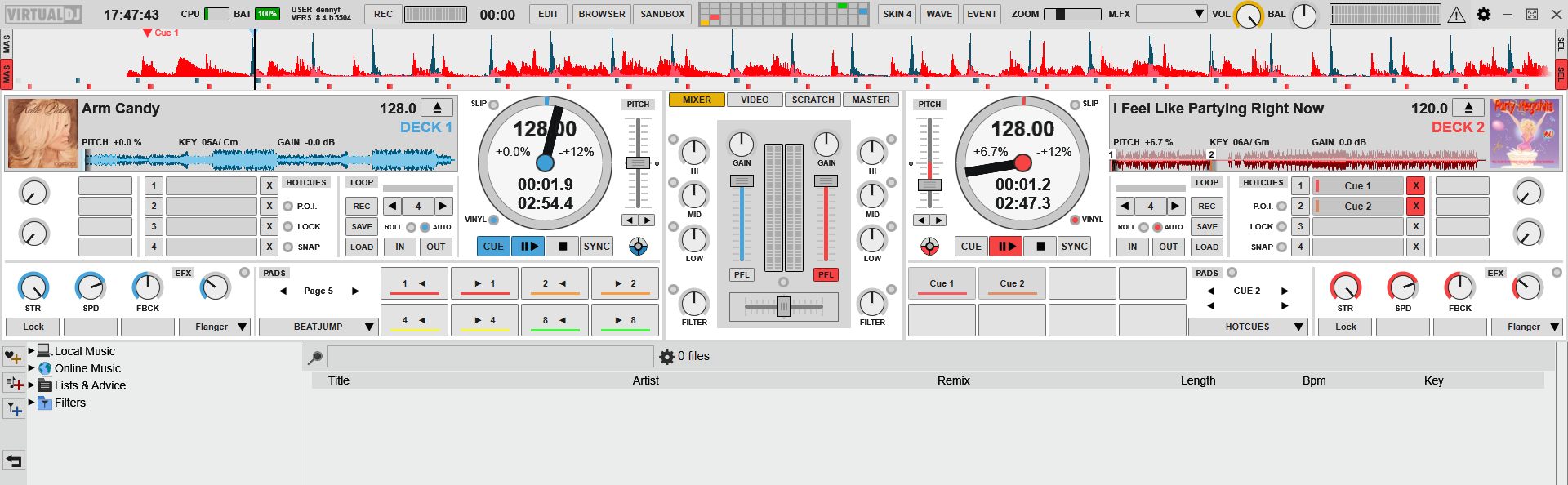Viewport: 1568px width, 485px height.
Task: Toggle left channel PFL headphone cue
Action: [742, 274]
